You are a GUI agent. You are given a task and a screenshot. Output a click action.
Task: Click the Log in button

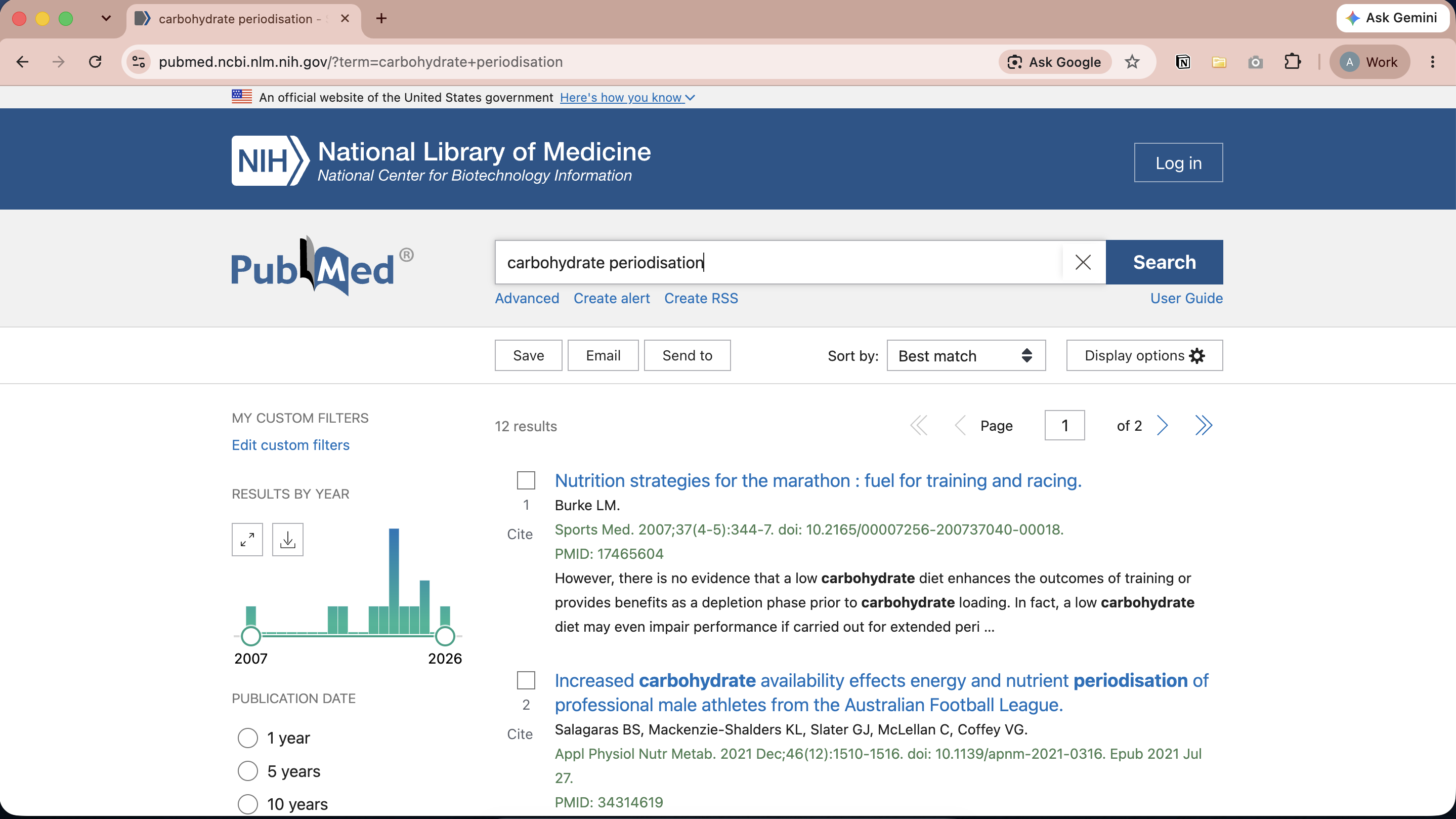pos(1178,162)
